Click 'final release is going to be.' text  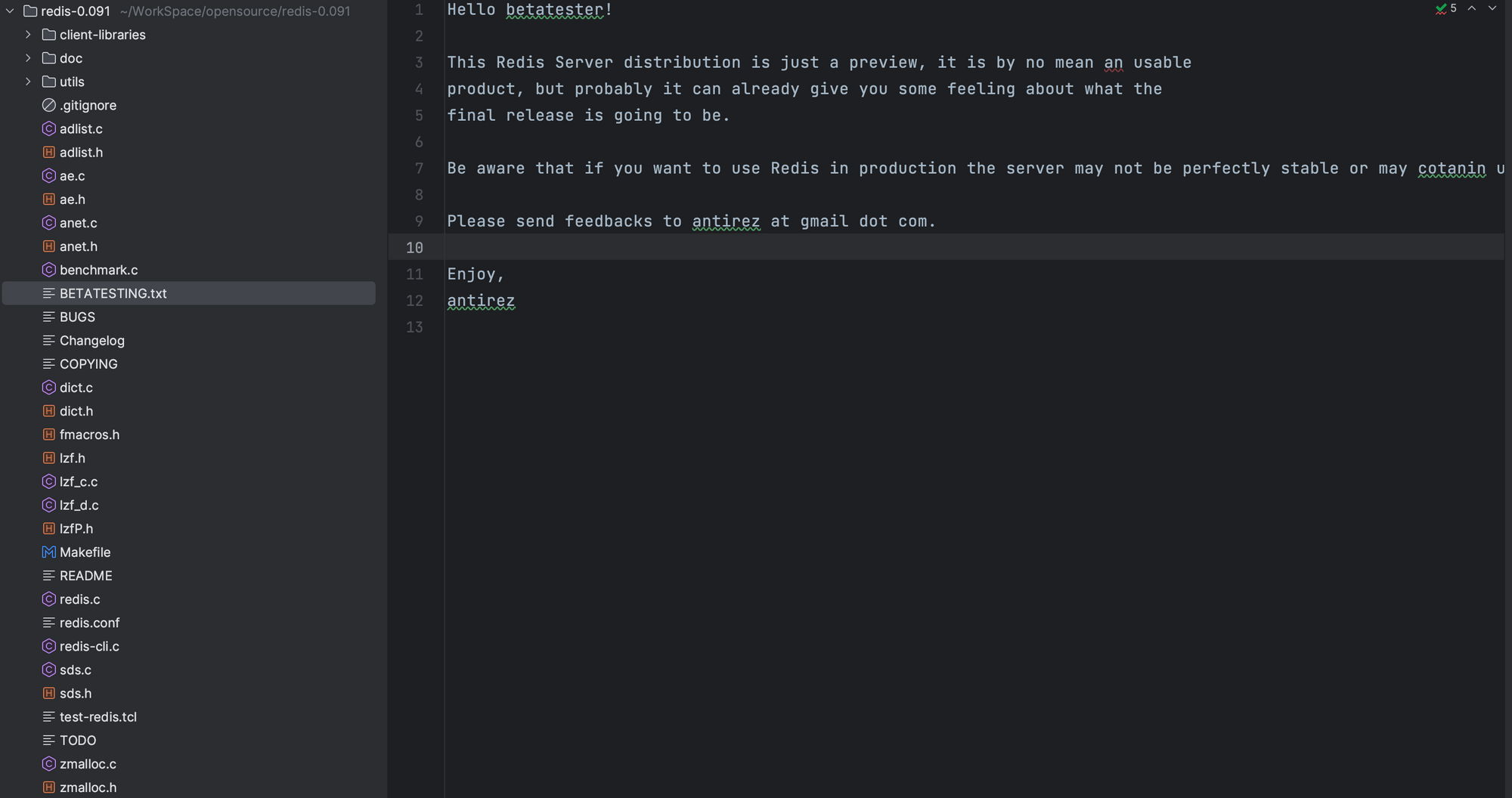coord(588,116)
